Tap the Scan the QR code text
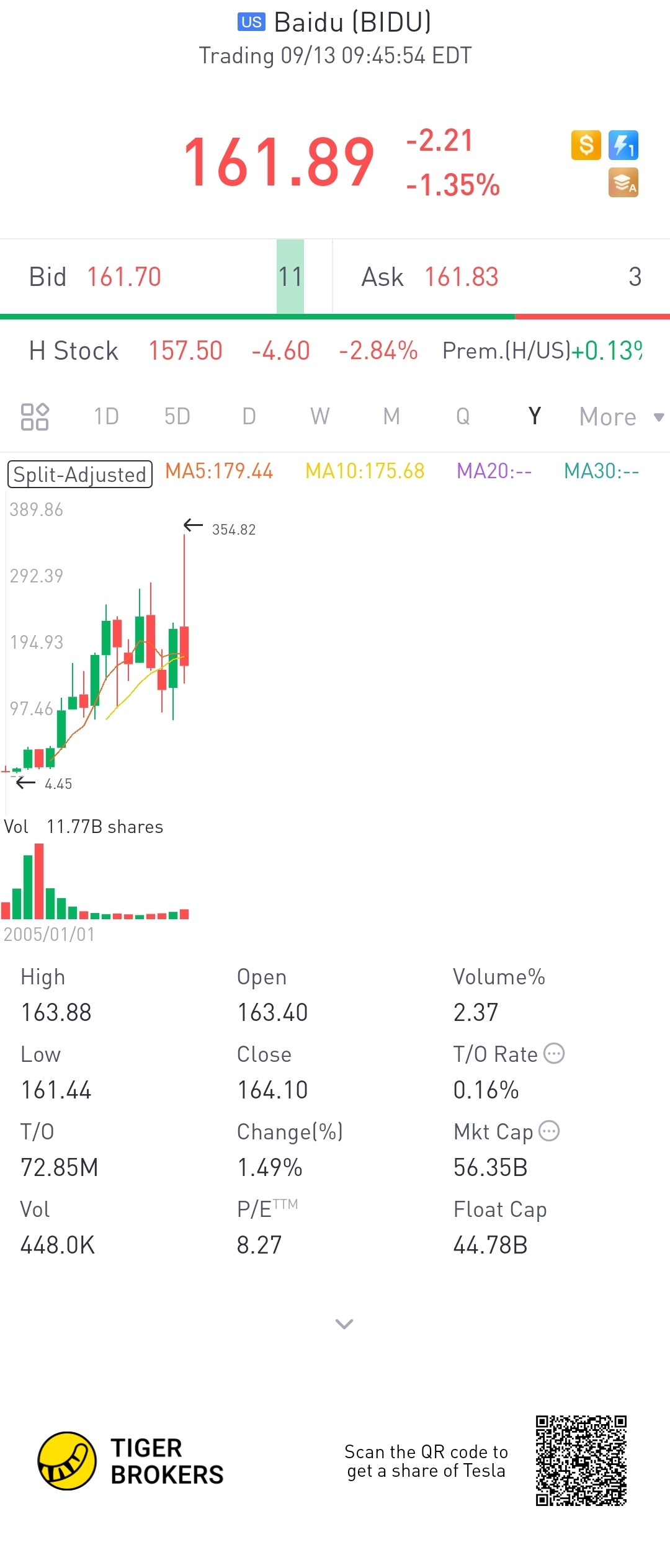This screenshot has height=1568, width=670. pyautogui.click(x=426, y=1461)
